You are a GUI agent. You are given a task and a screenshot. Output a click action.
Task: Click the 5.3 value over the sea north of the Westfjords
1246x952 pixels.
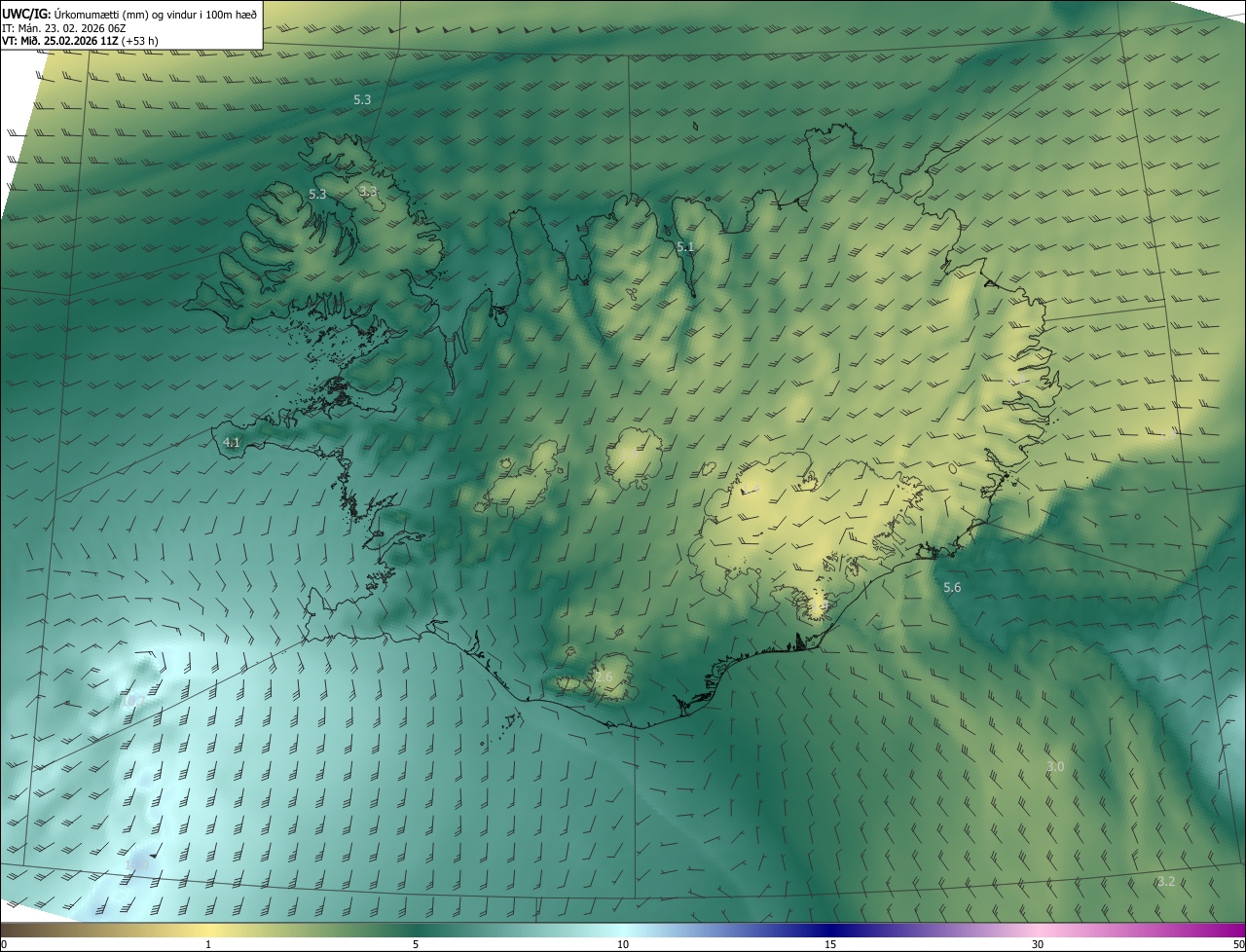tap(362, 99)
